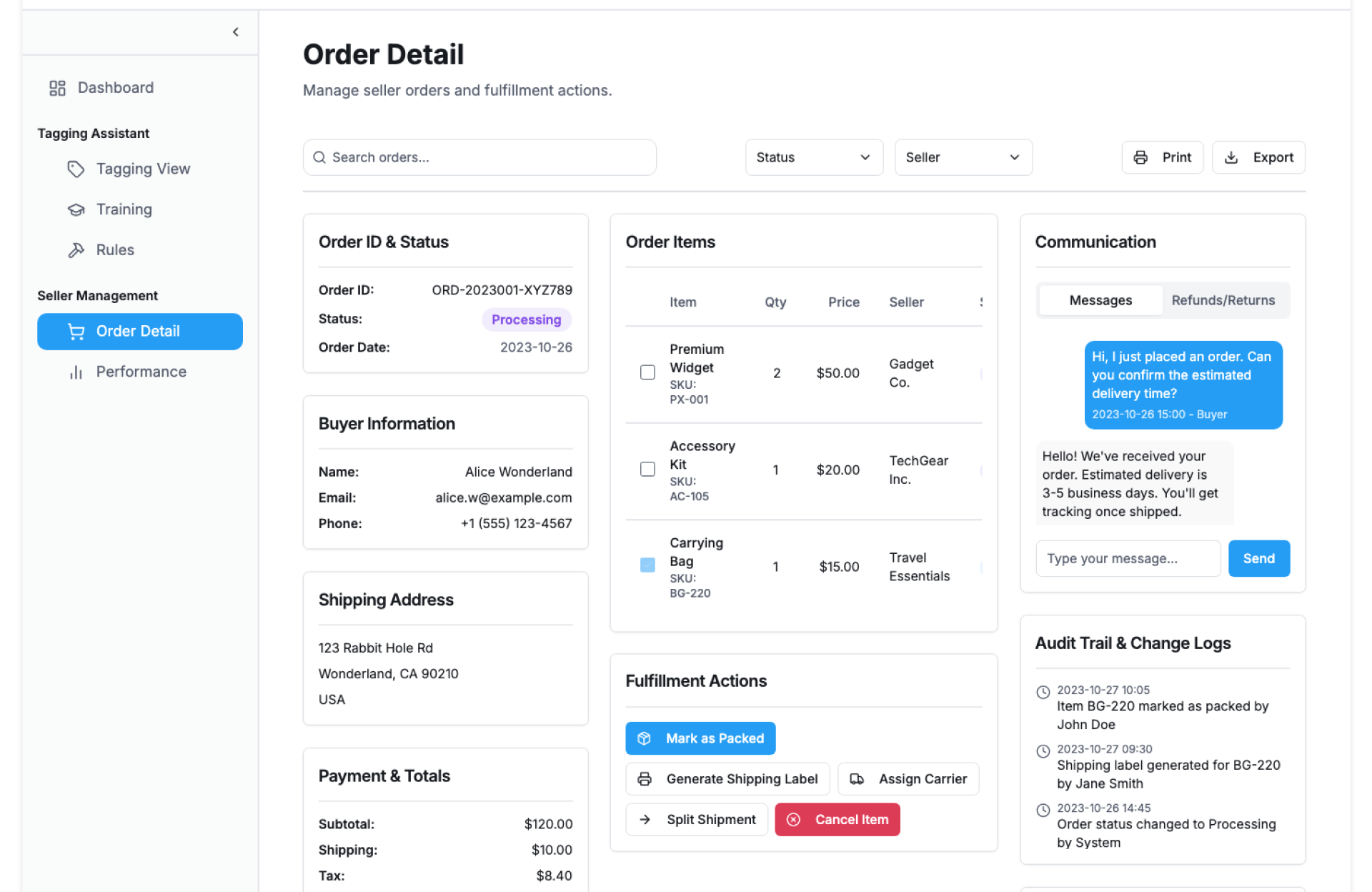This screenshot has height=892, width=1372.
Task: Click the Training graduation cap icon
Action: click(76, 209)
